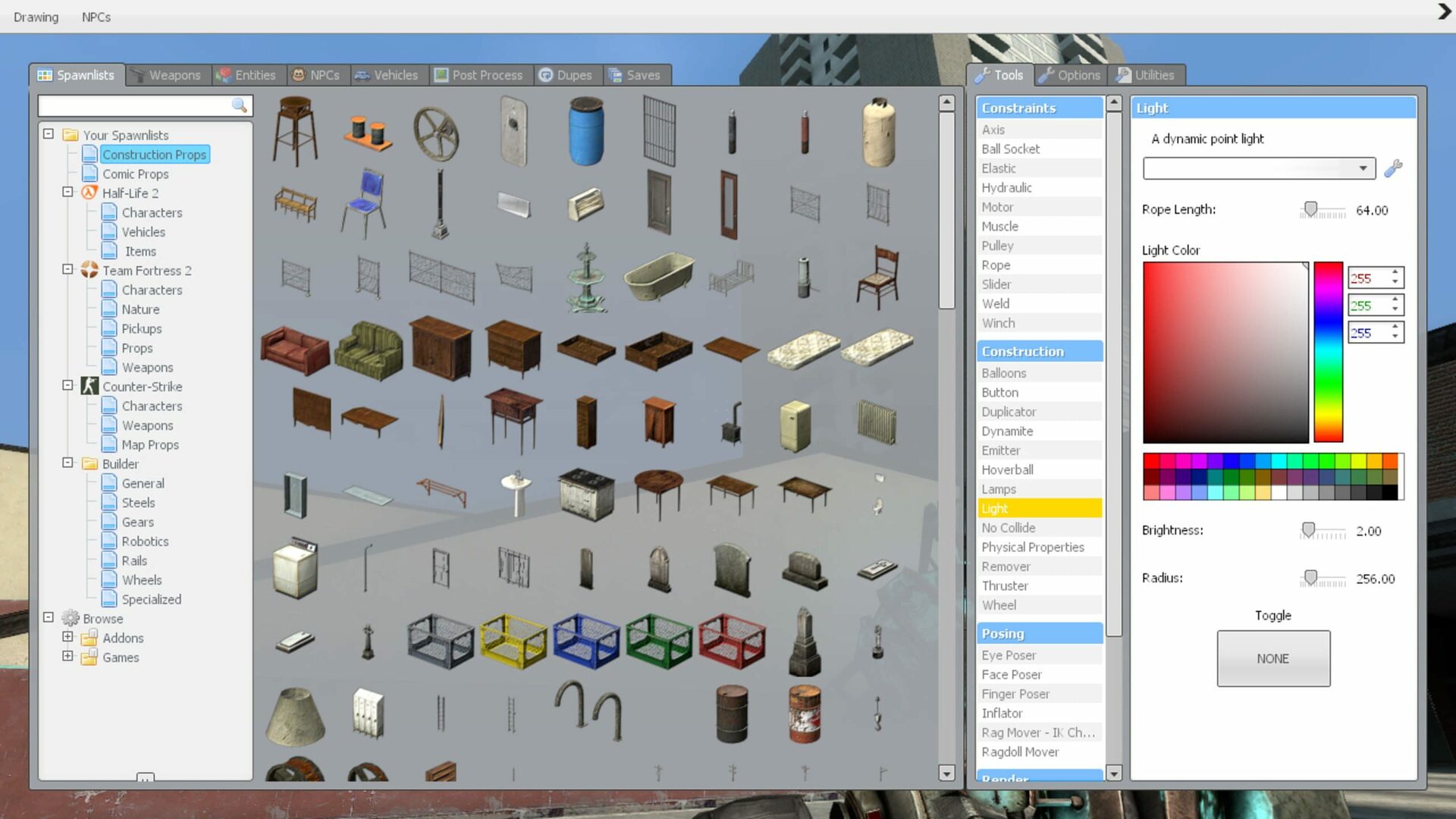The height and width of the screenshot is (819, 1456).
Task: Select the Rope constraint
Action: pos(996,264)
